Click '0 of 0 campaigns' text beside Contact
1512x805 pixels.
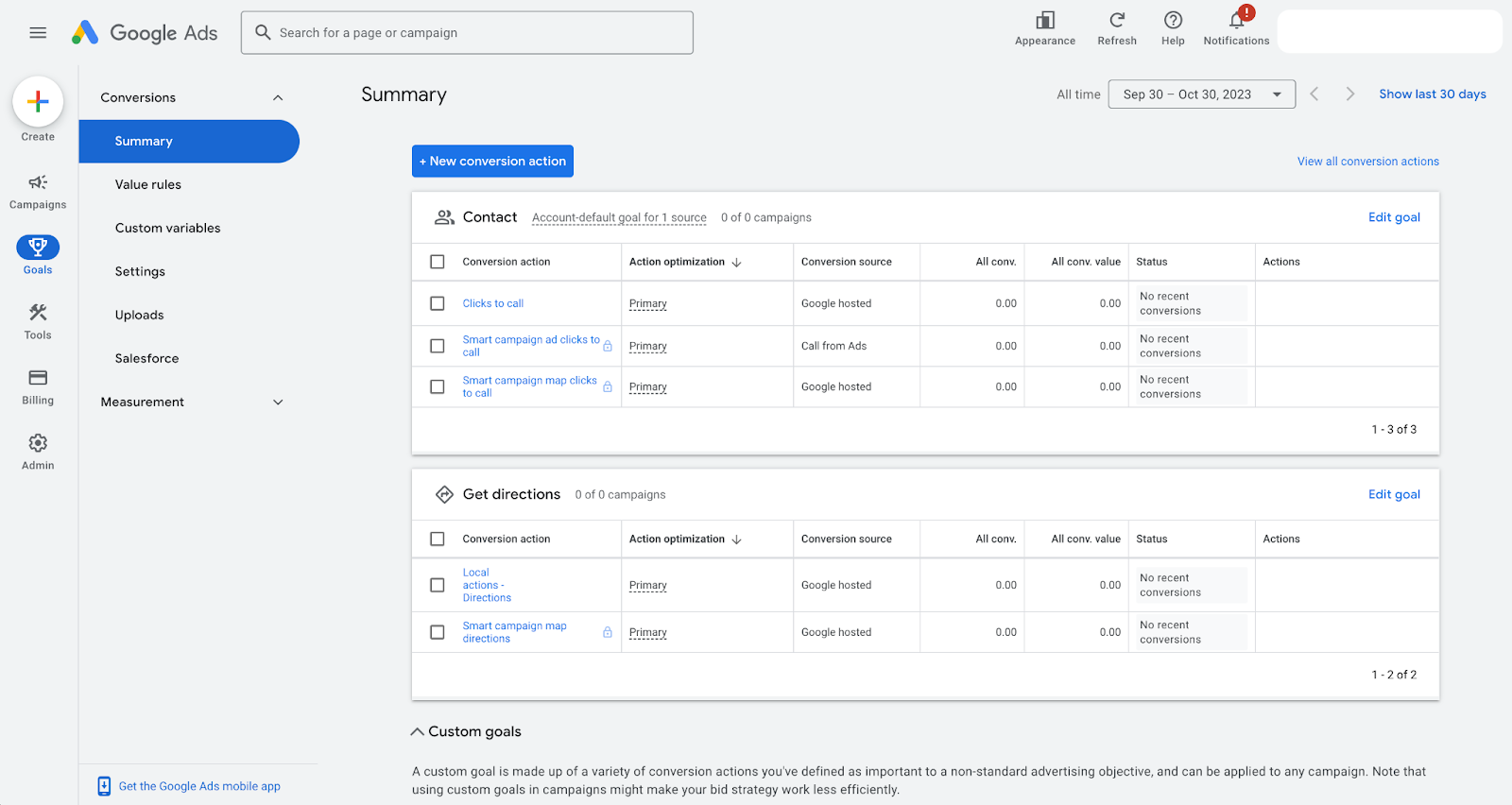tap(766, 217)
